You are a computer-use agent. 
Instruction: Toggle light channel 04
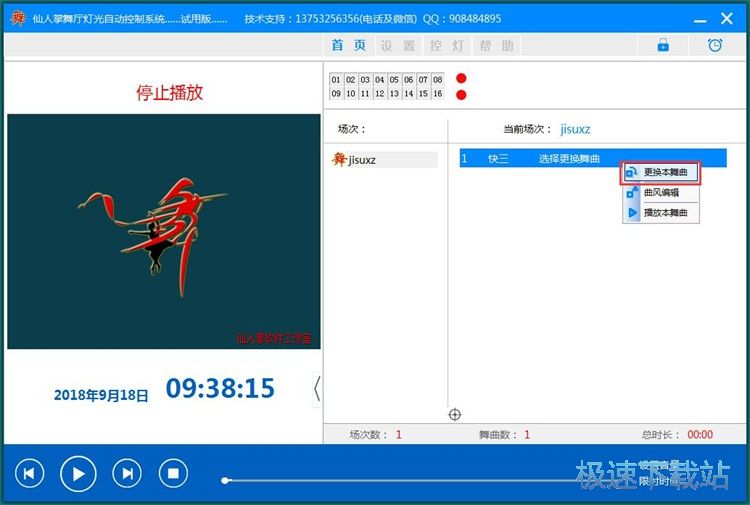(379, 79)
